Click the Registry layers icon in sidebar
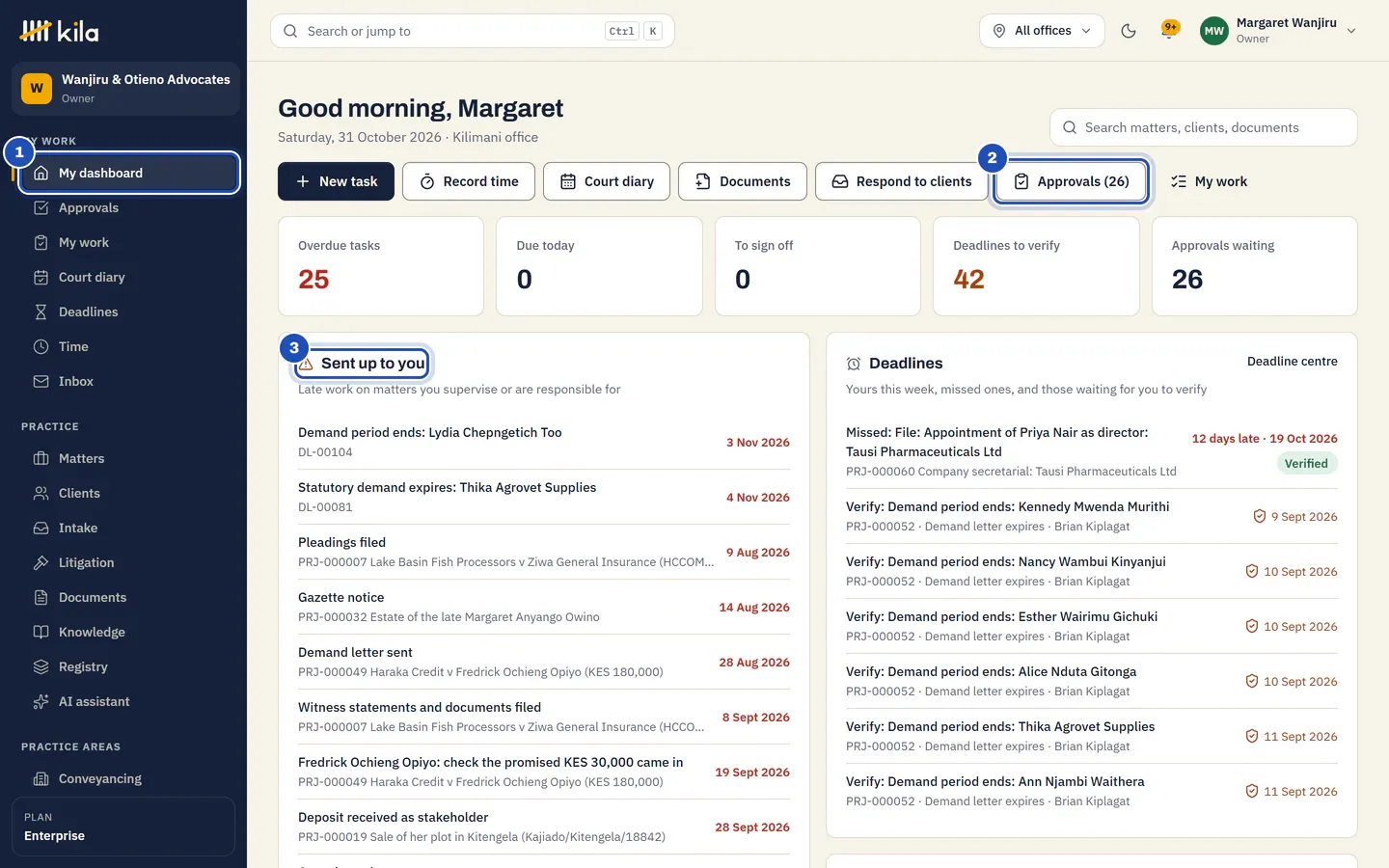This screenshot has height=868, width=1389. pos(41,666)
